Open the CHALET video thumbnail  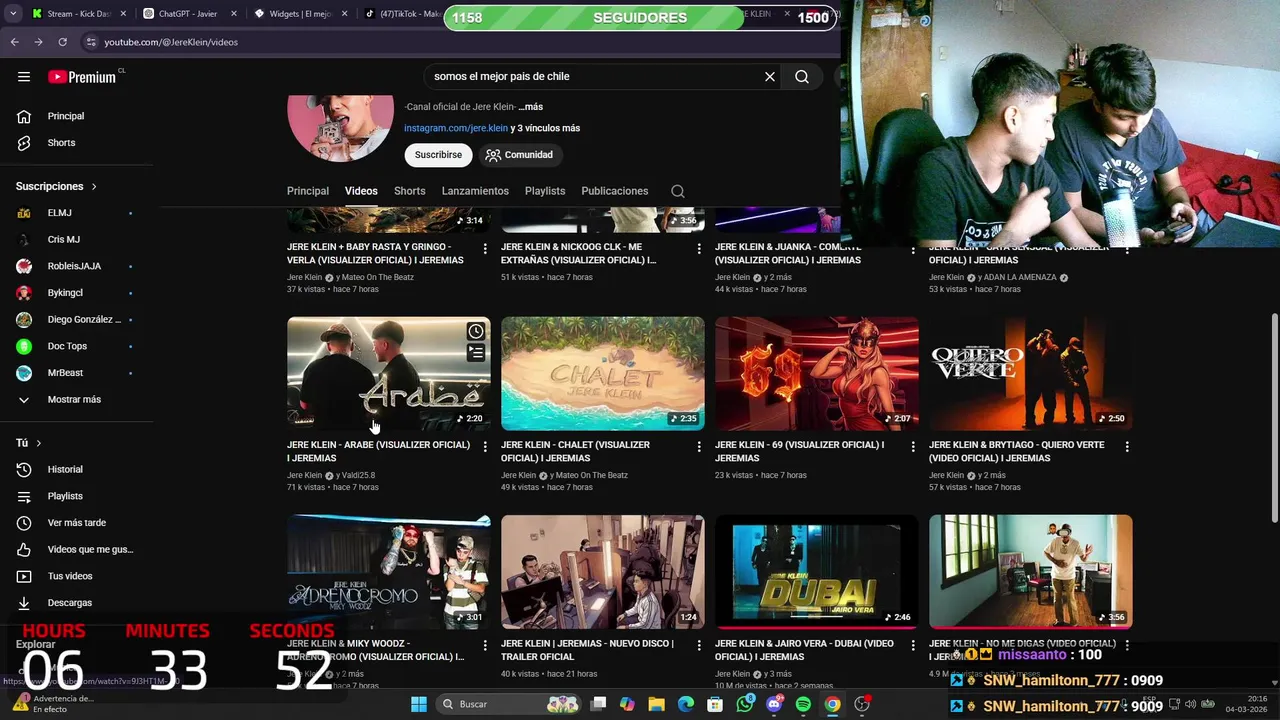click(603, 373)
